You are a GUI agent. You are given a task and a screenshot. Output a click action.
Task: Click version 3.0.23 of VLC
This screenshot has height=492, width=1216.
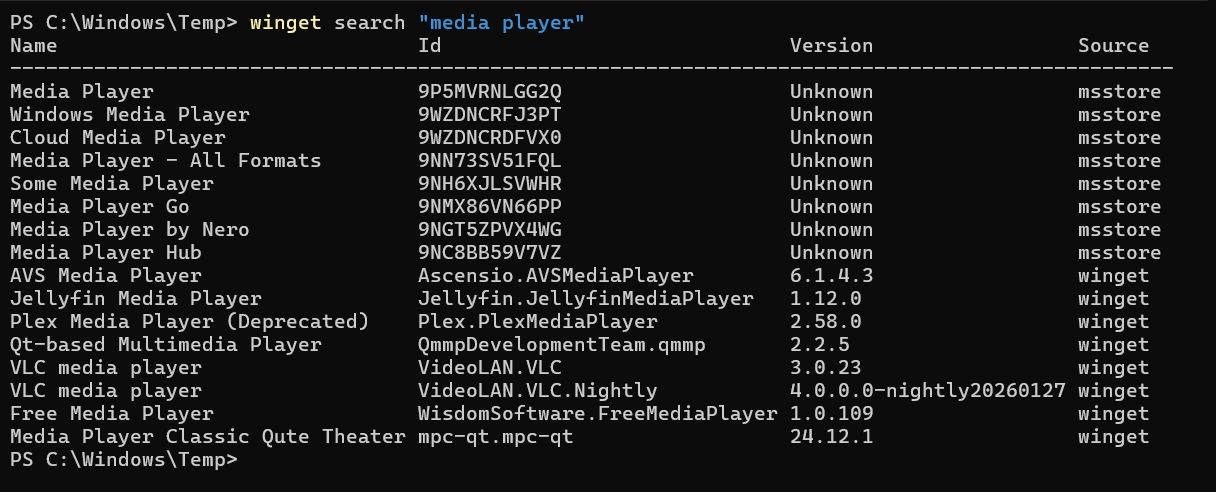(x=825, y=368)
